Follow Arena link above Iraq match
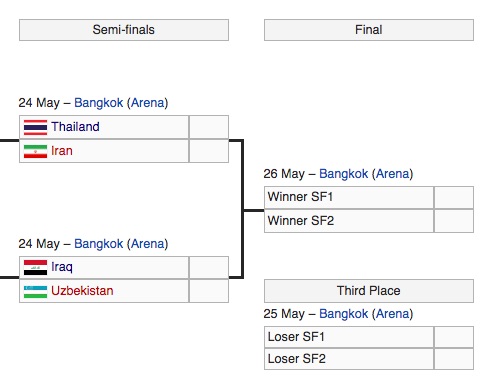The width and height of the screenshot is (500, 383). tap(148, 244)
